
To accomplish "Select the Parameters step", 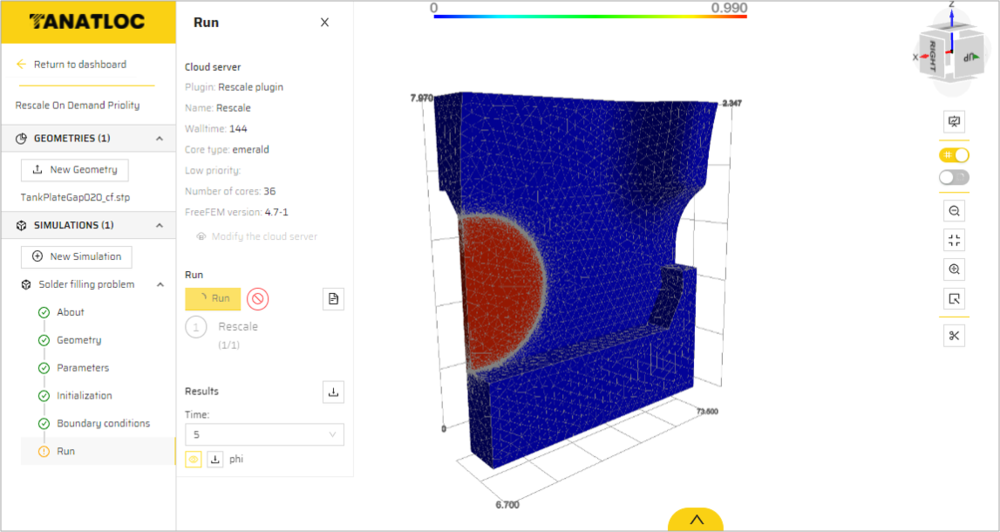I will tap(83, 368).
